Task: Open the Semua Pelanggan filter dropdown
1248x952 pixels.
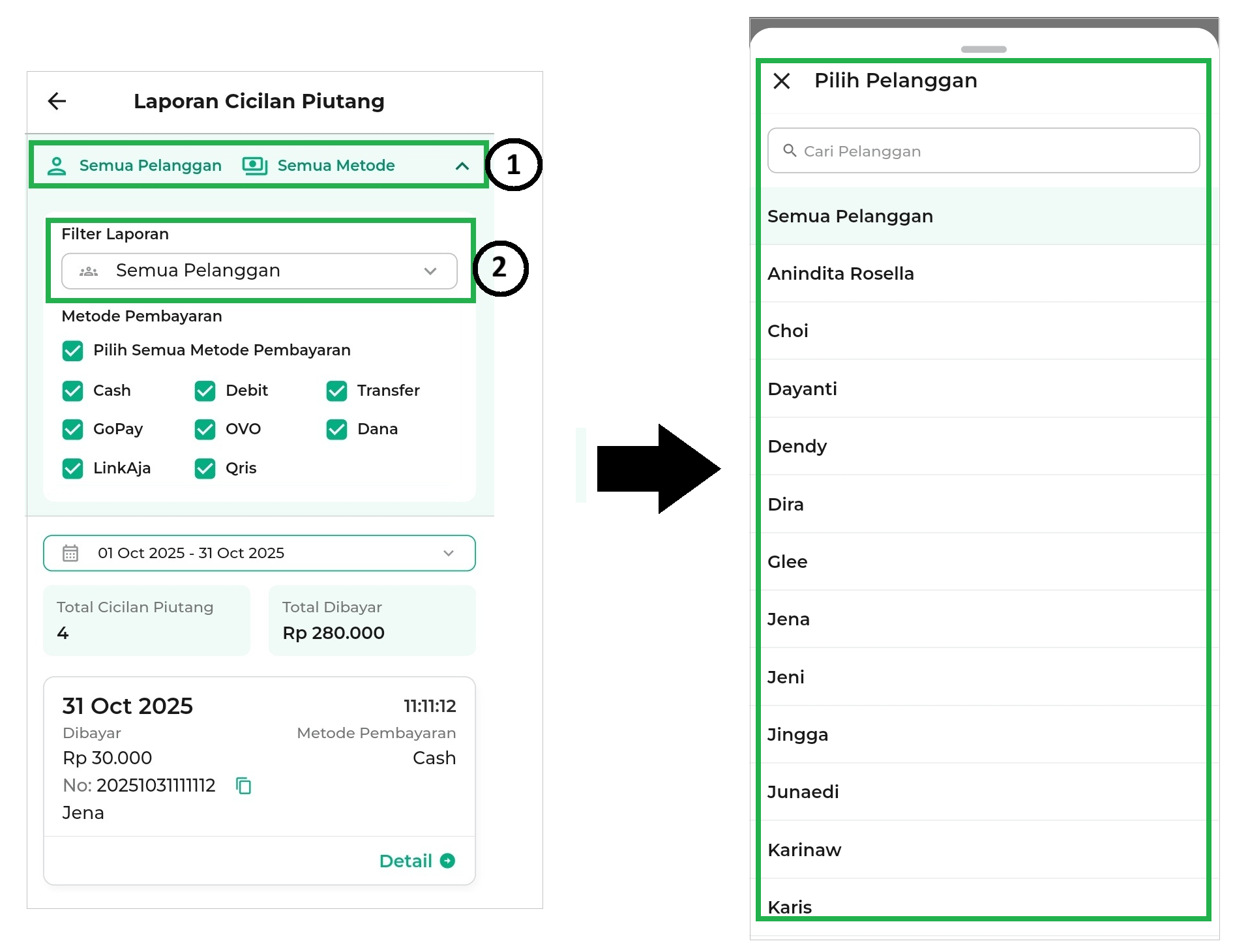Action: pyautogui.click(x=259, y=271)
